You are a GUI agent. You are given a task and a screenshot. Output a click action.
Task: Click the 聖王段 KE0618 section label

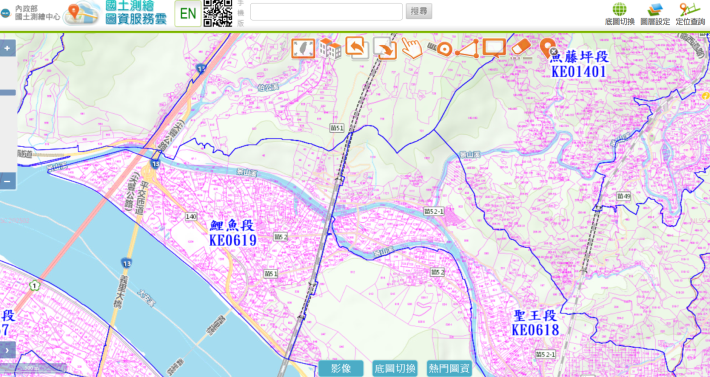click(536, 323)
